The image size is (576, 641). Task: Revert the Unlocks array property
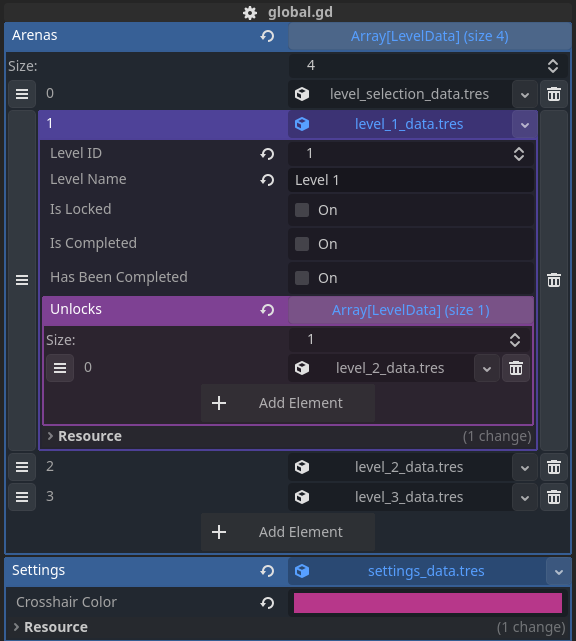click(267, 310)
